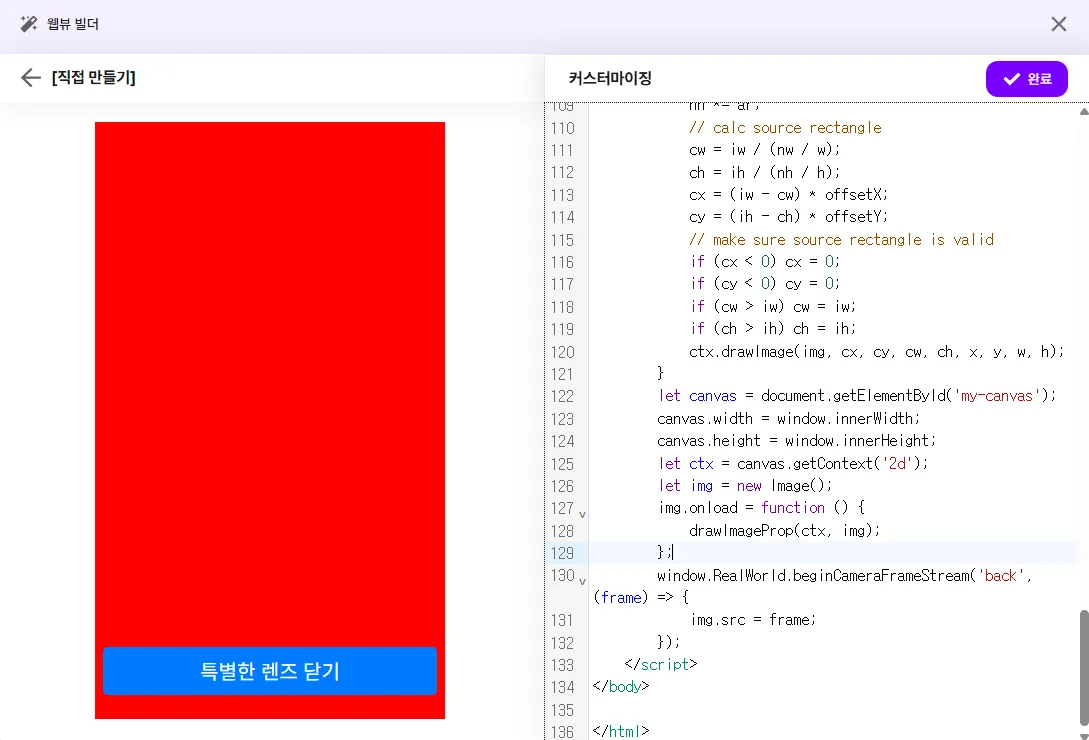The height and width of the screenshot is (740, 1089).
Task: Click the 'cw = iw / (nw / w);' line
Action: [764, 150]
